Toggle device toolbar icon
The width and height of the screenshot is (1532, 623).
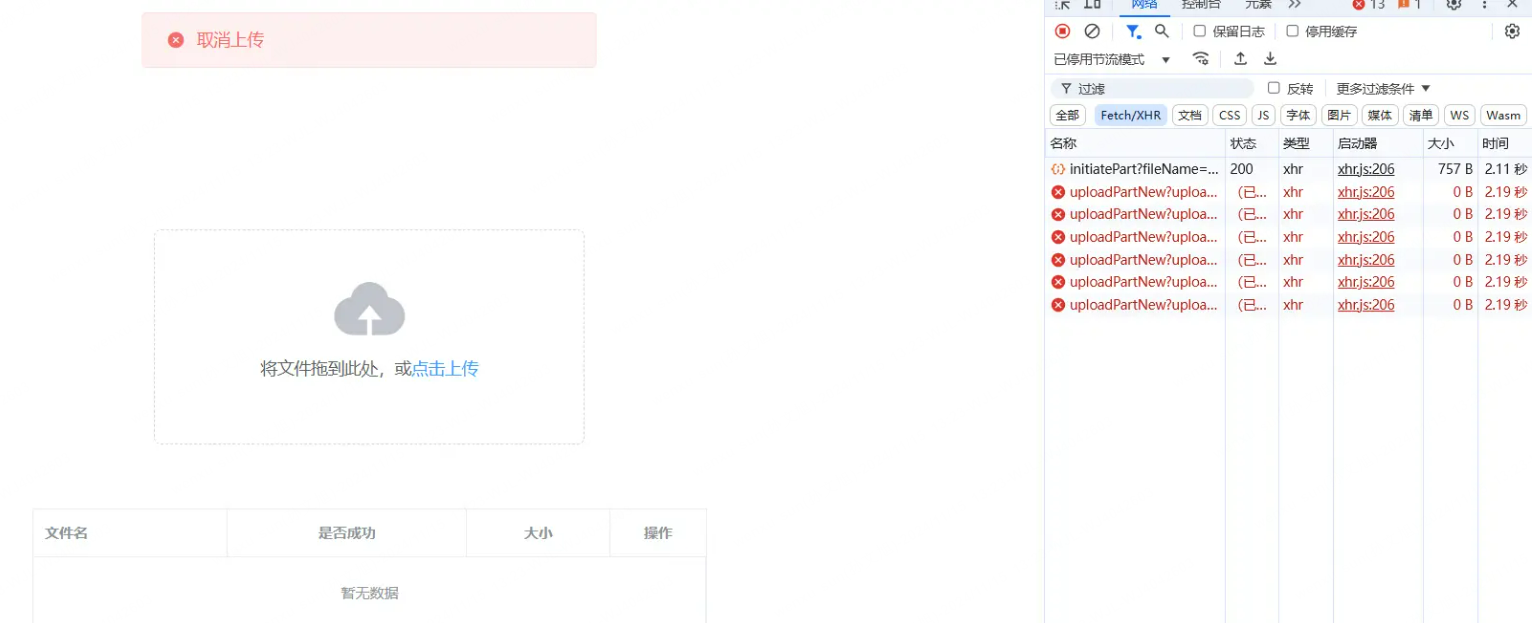1092,4
